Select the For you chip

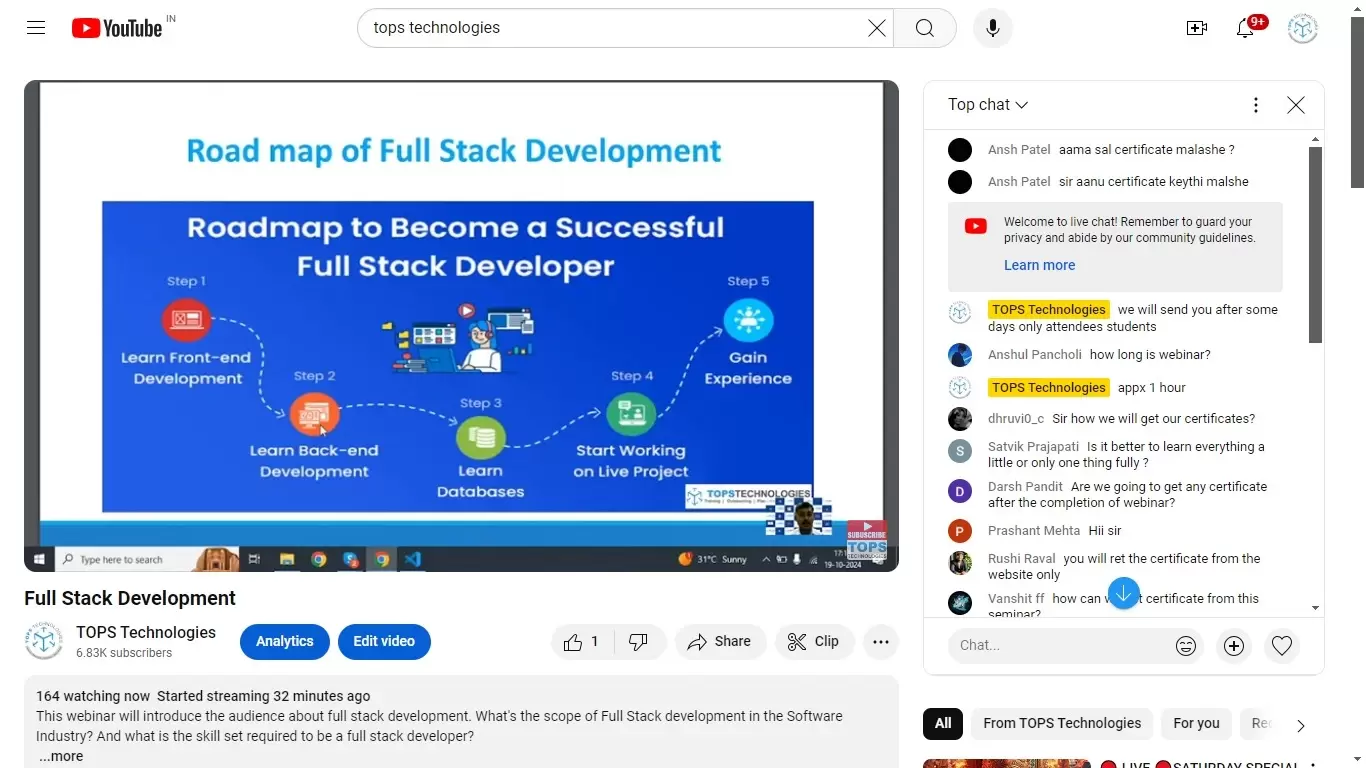[x=1196, y=724]
